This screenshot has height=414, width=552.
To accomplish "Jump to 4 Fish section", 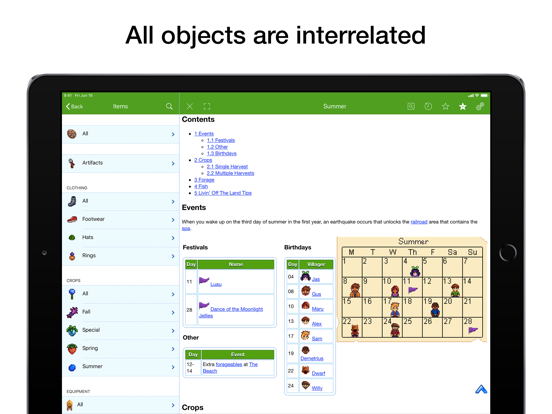I will coord(201,186).
